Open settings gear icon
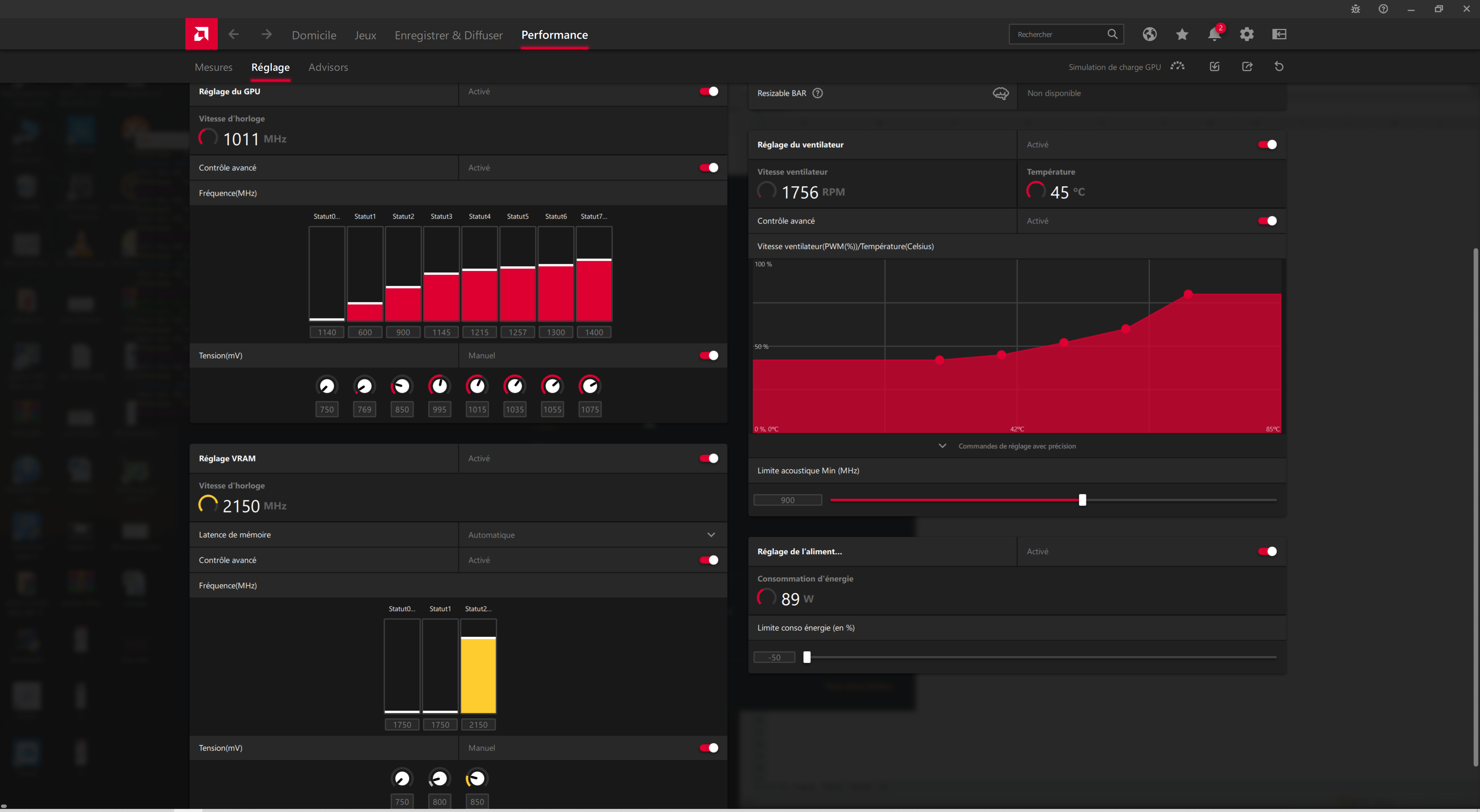1480x812 pixels. (1246, 34)
